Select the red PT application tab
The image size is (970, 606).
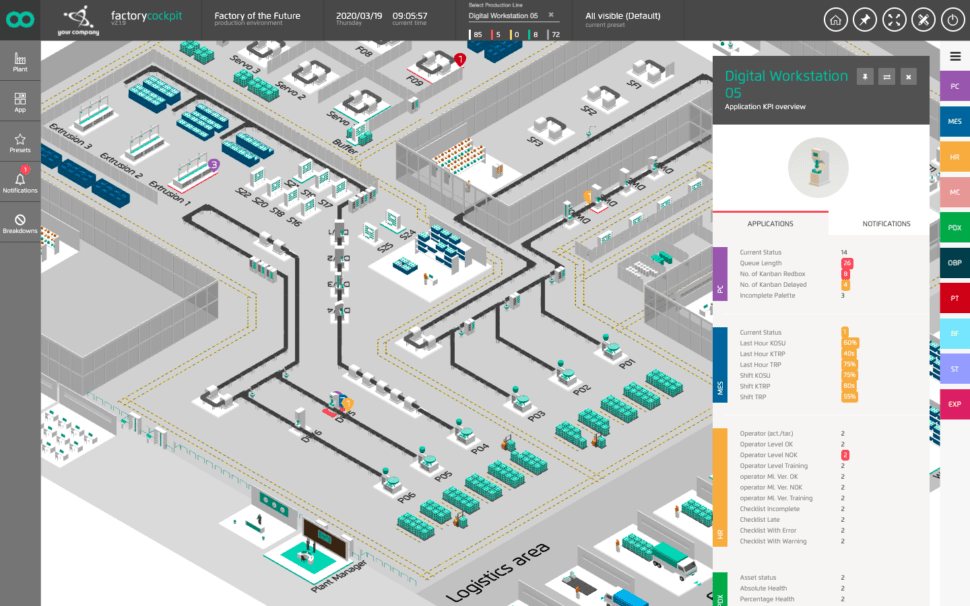click(955, 298)
